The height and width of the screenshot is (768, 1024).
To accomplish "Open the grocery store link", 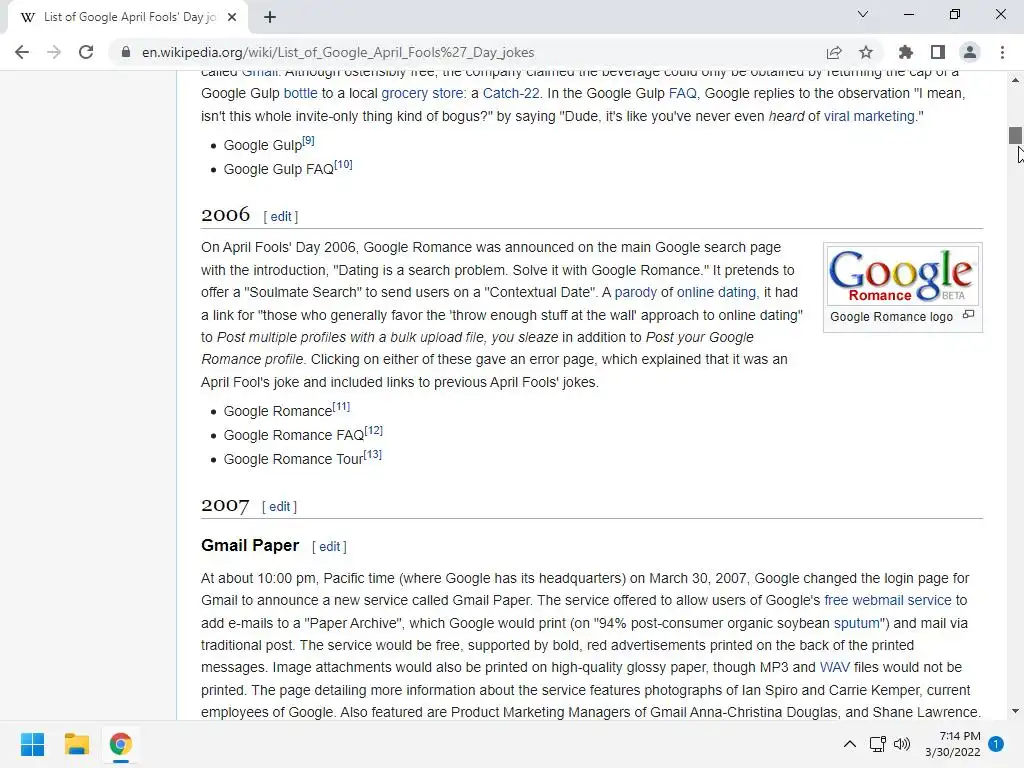I will [x=423, y=93].
